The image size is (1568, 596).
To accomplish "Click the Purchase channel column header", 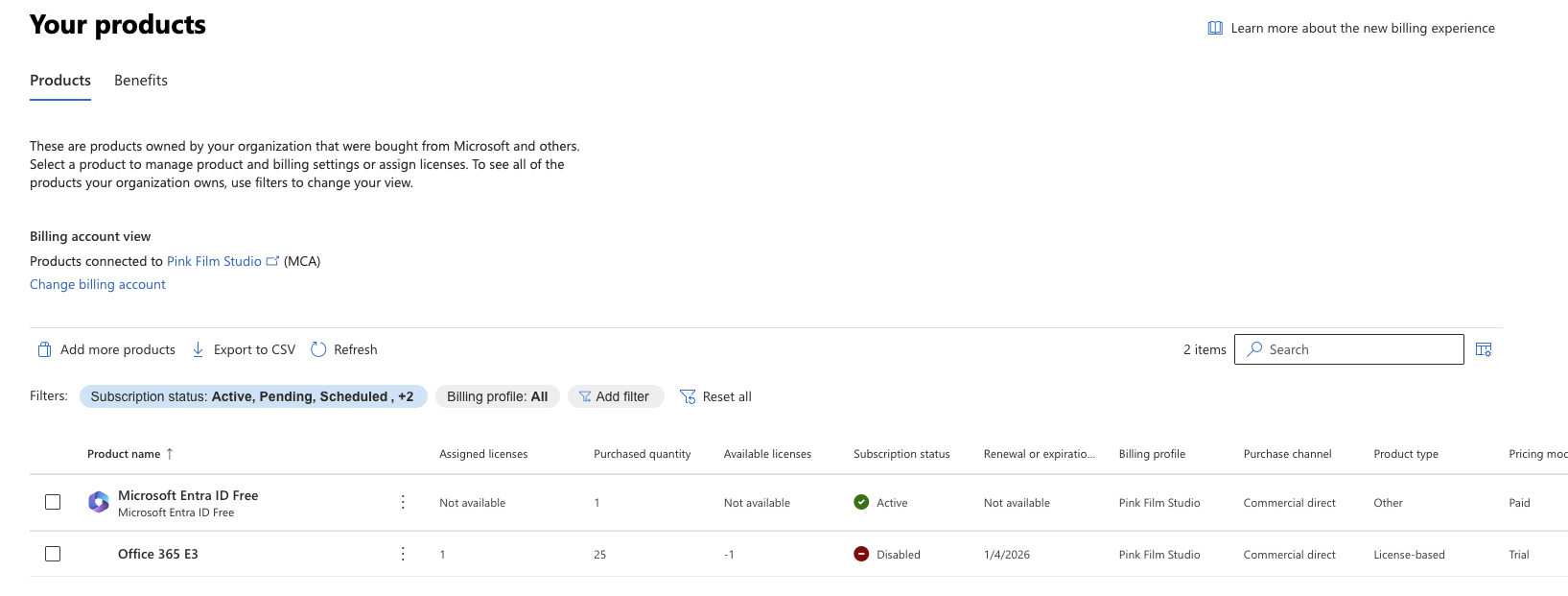I will 1287,454.
